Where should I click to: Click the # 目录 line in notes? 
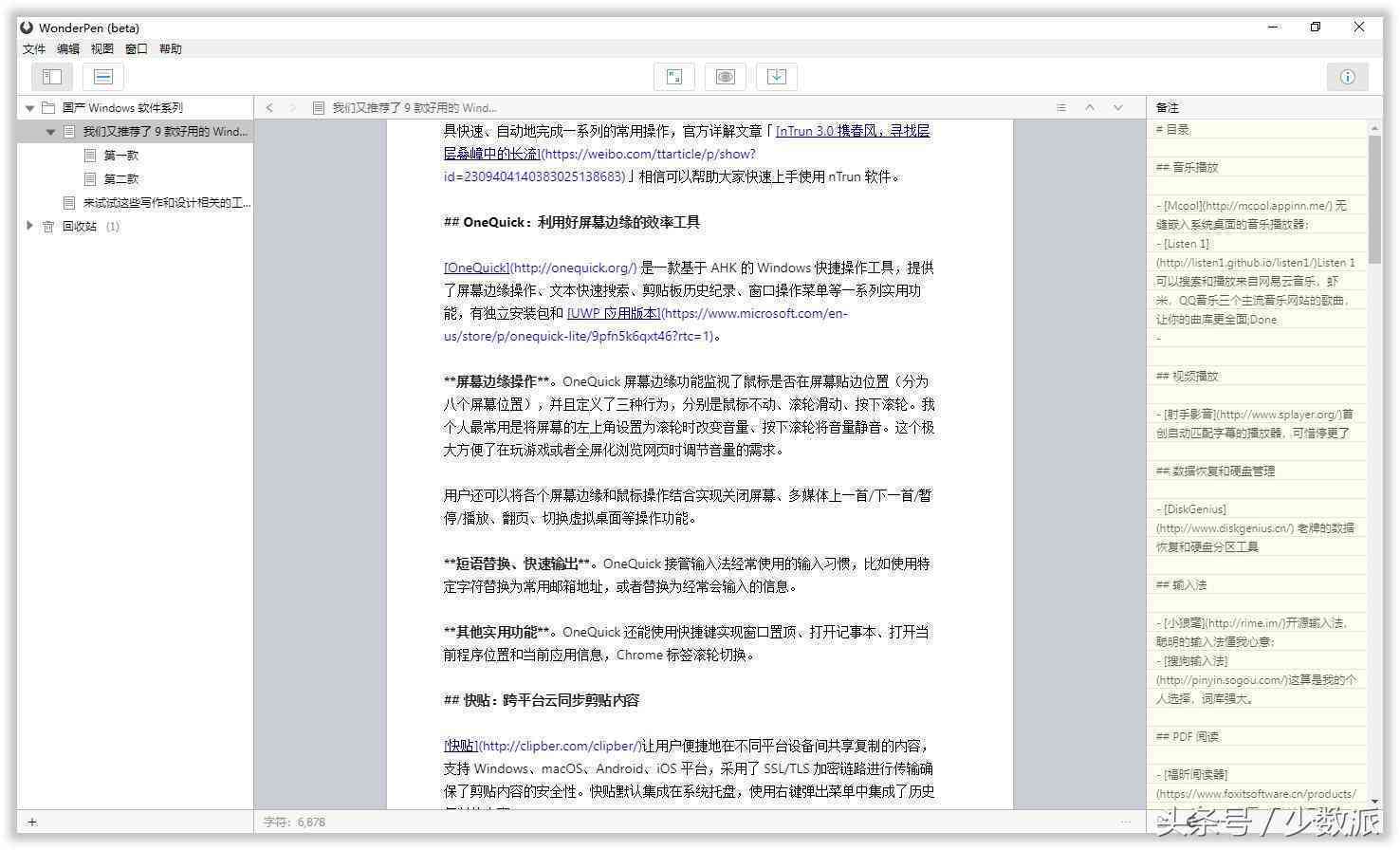click(1172, 130)
